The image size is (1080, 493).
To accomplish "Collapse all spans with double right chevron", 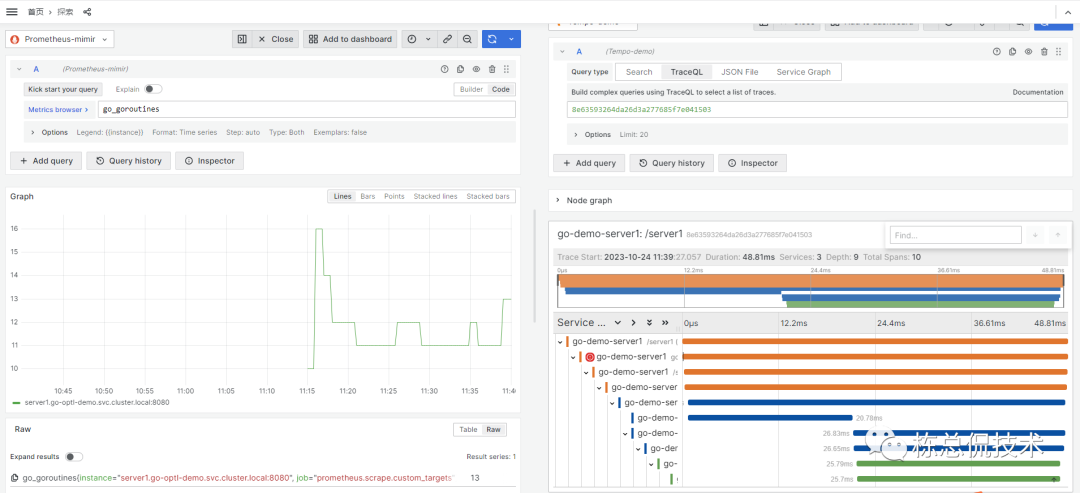I will pyautogui.click(x=665, y=322).
